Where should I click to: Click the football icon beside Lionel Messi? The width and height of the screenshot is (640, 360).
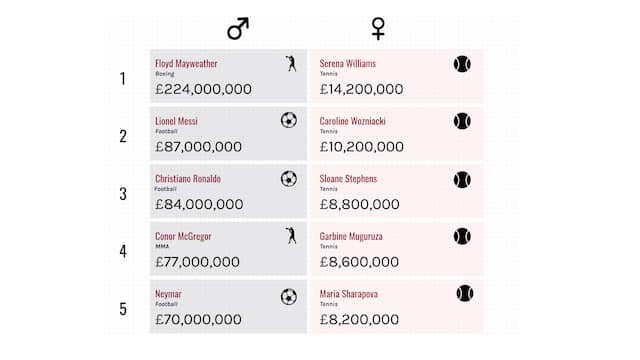point(289,120)
